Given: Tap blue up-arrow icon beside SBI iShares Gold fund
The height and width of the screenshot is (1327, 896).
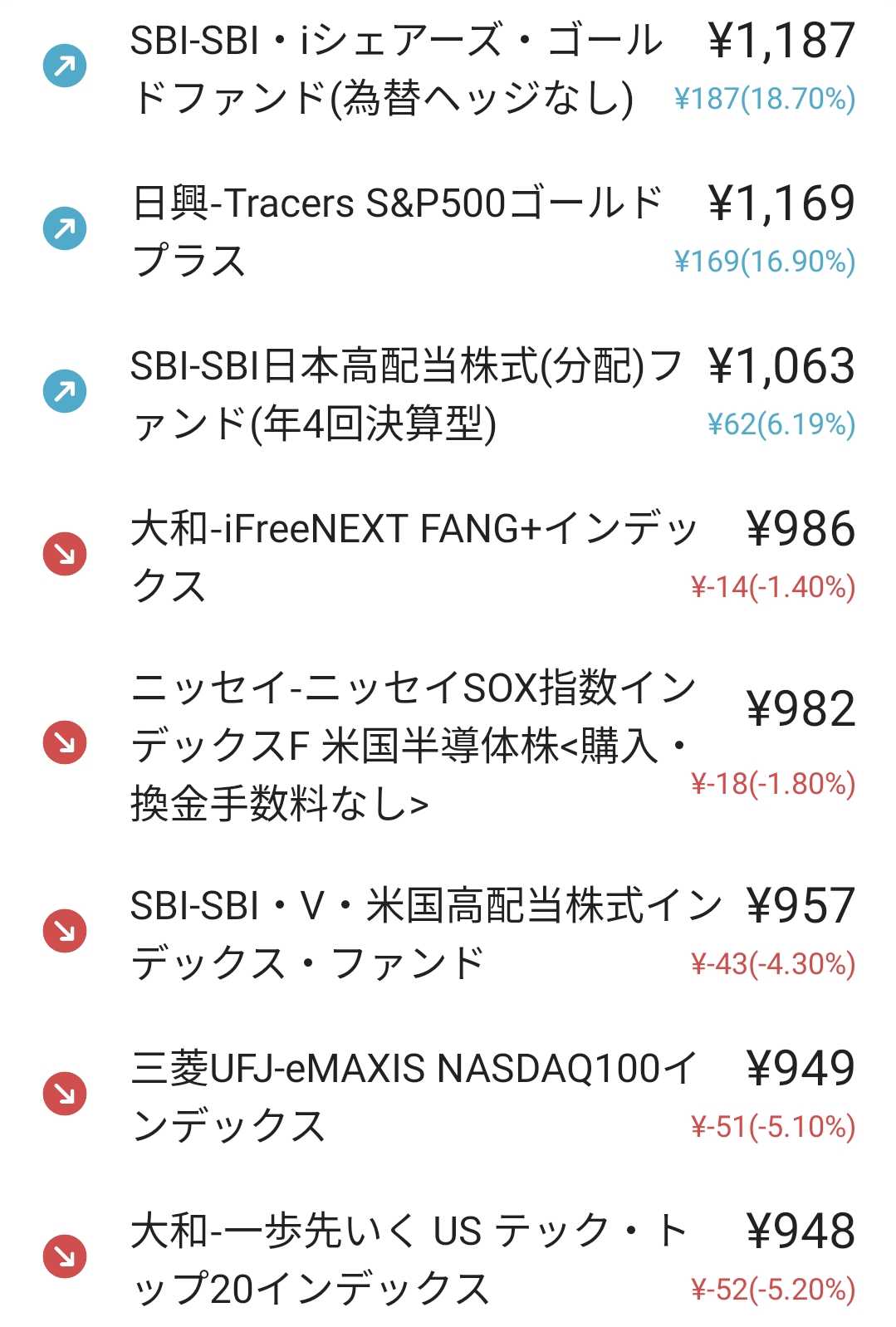Looking at the screenshot, I should tap(65, 66).
